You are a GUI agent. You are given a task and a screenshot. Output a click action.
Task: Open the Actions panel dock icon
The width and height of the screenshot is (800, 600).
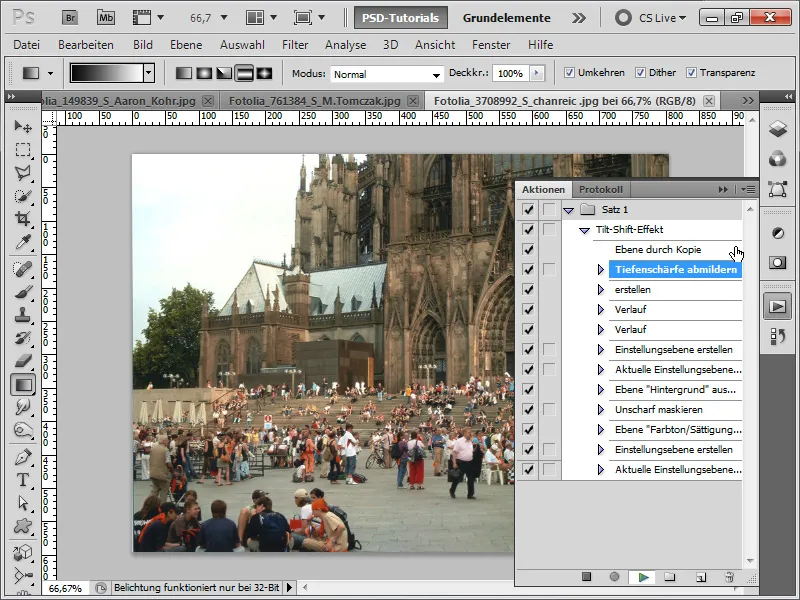click(778, 307)
